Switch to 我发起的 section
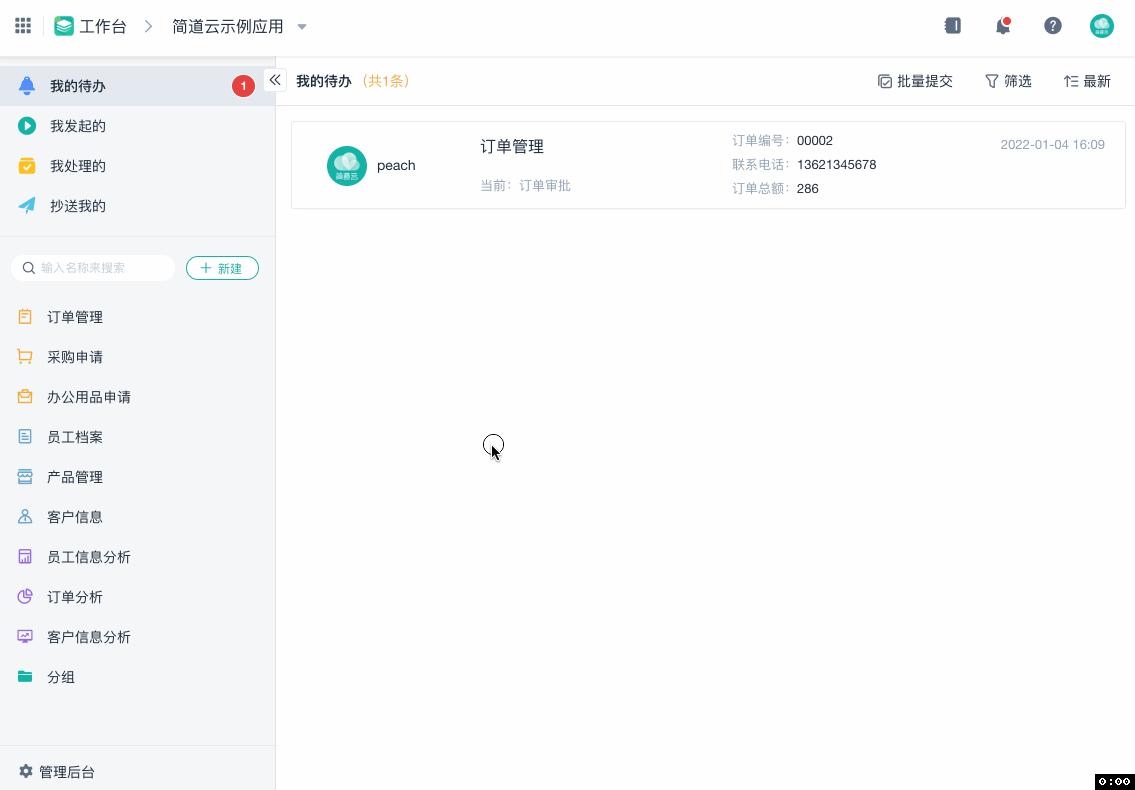Viewport: 1135px width, 790px height. [x=77, y=125]
